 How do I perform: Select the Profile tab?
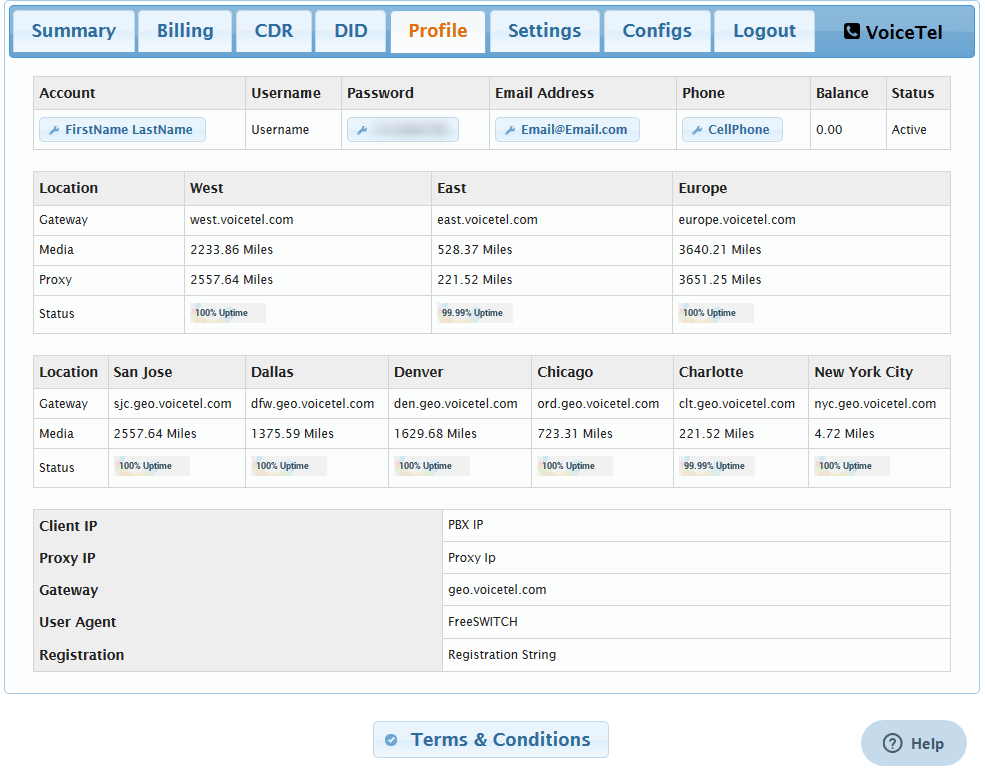(438, 31)
